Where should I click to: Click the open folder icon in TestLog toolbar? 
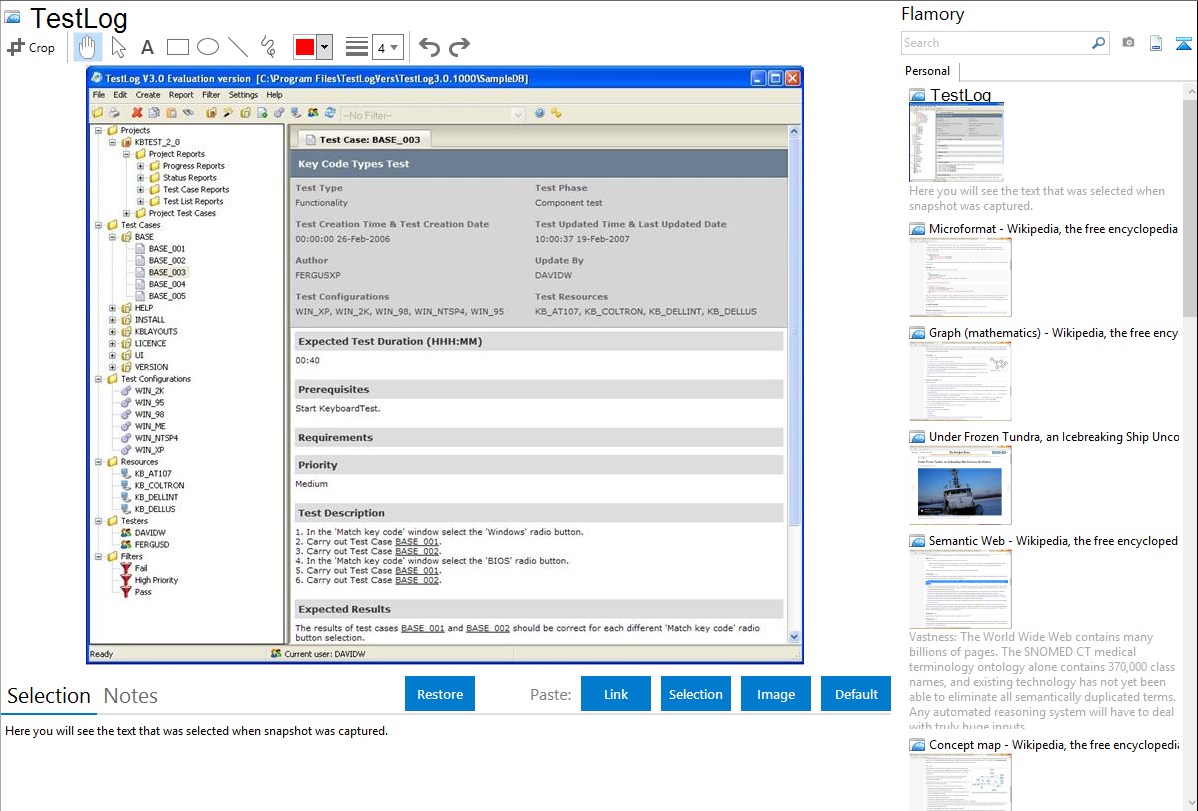(98, 113)
